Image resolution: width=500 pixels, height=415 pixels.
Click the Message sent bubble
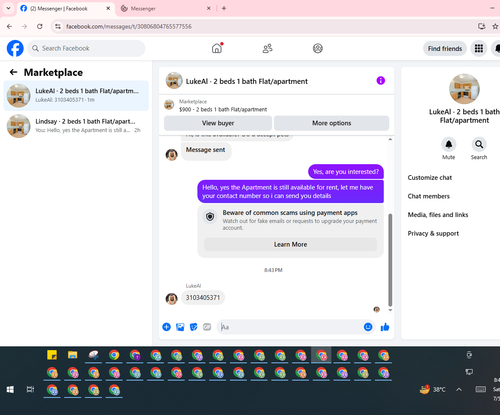pyautogui.click(x=206, y=150)
